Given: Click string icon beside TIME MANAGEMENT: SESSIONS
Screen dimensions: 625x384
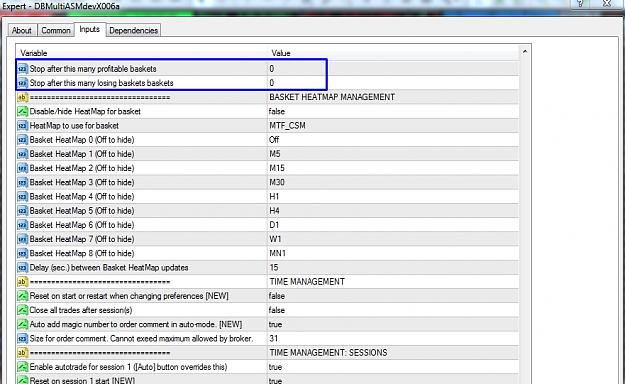Looking at the screenshot, I should coord(22,352).
